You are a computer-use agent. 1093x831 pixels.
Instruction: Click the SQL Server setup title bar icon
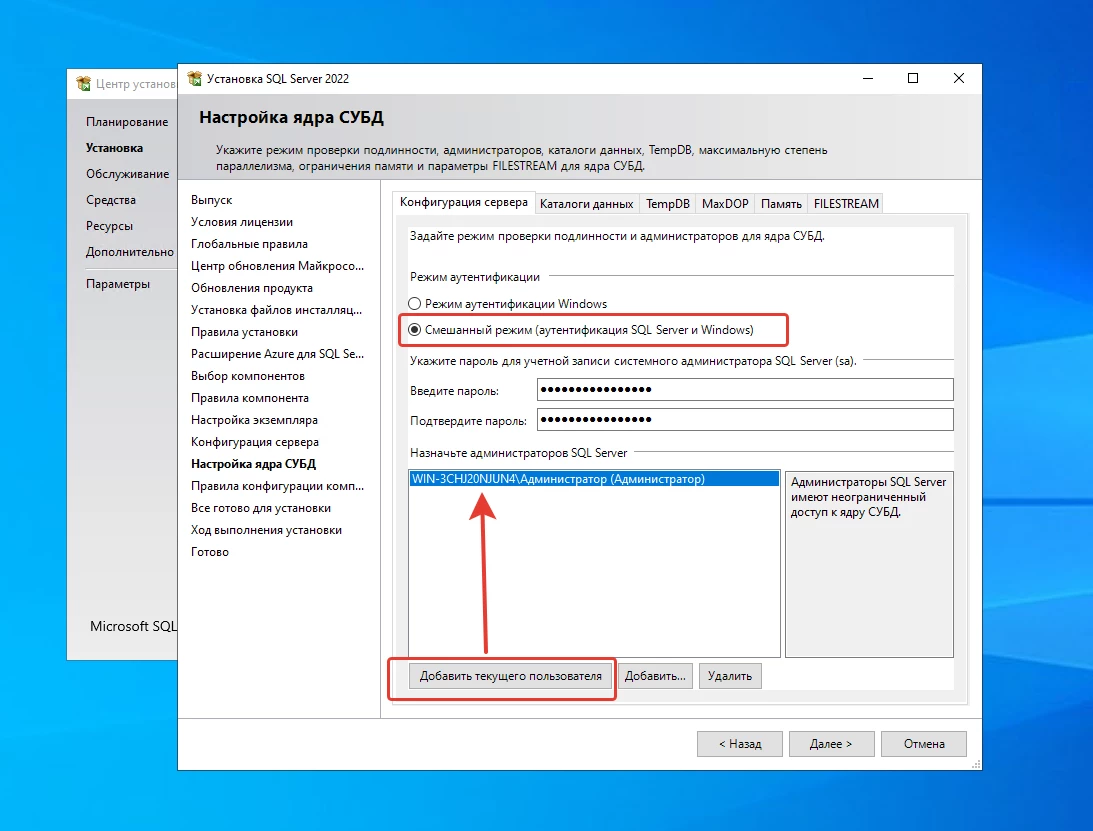click(192, 79)
